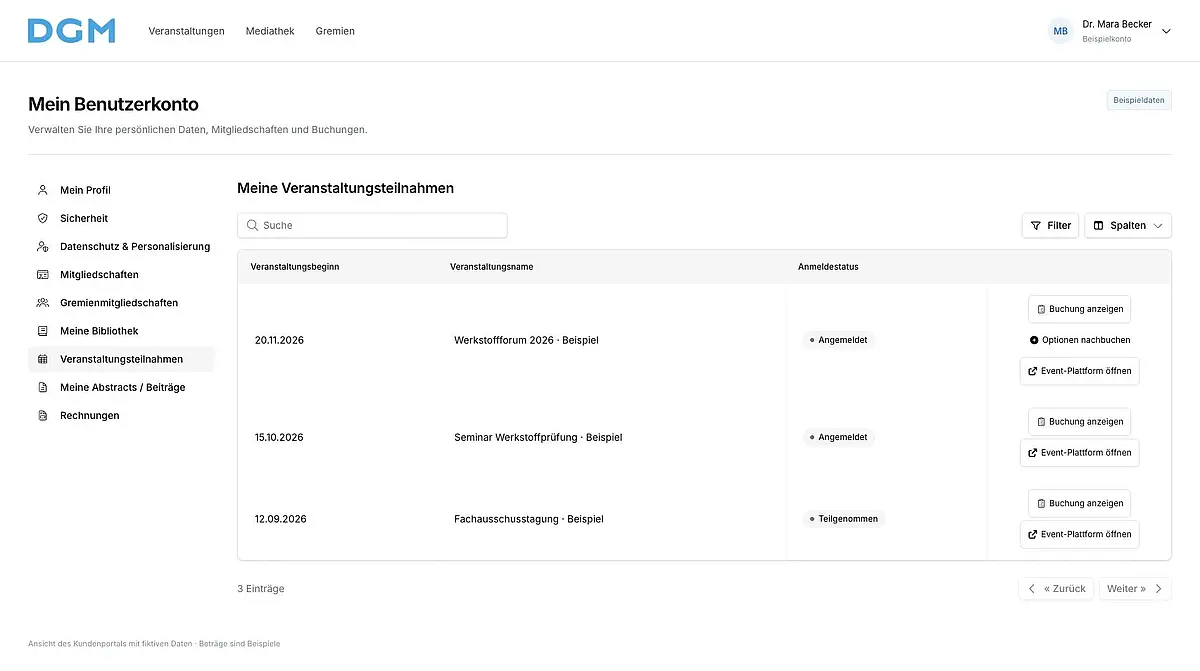Click the Datenschutz & Personalisierung icon
The height and width of the screenshot is (671, 1200).
(x=42, y=246)
